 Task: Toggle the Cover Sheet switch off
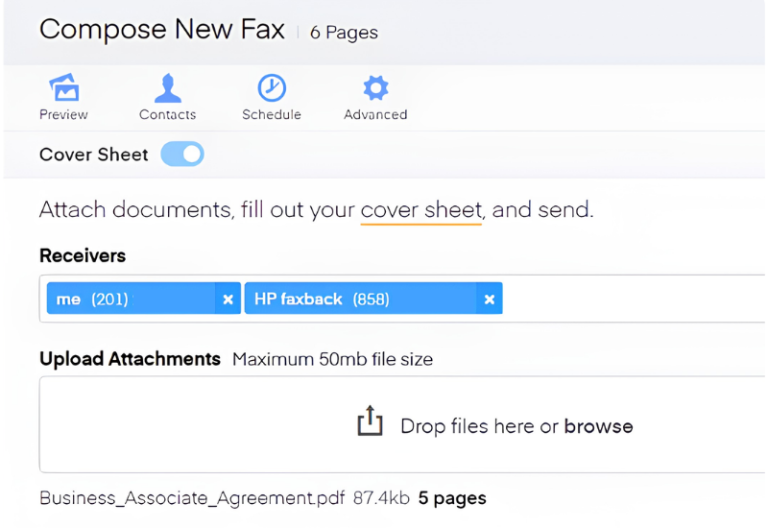tap(182, 154)
